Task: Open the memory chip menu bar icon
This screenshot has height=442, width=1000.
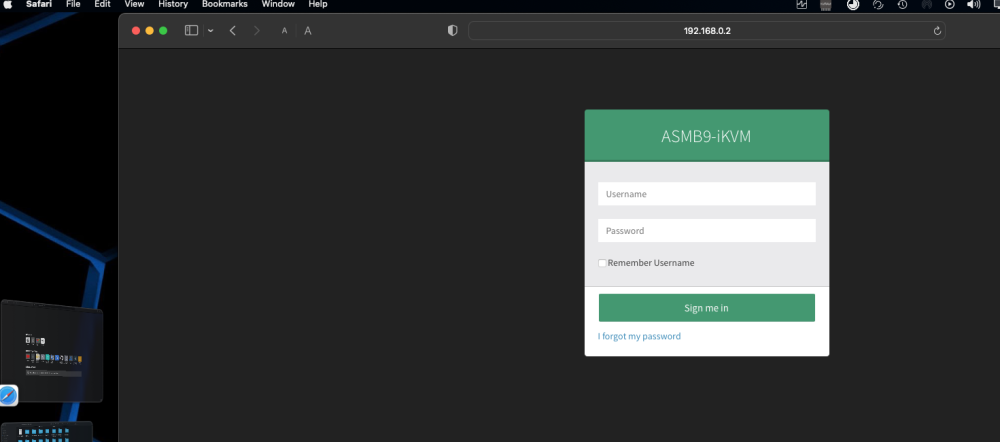Action: [x=826, y=4]
